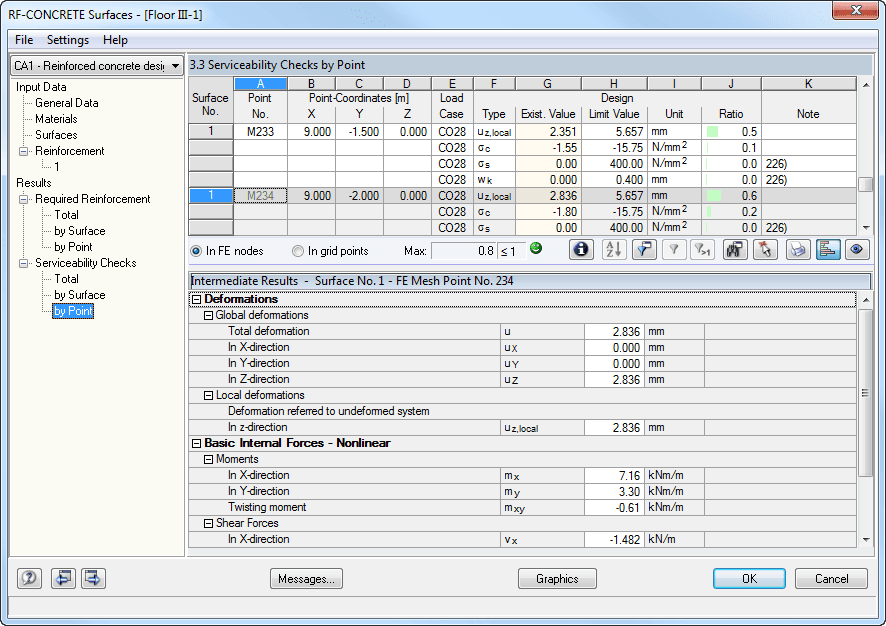Click the Info toolbar icon for result details
Viewport: 886px width, 626px height.
pyautogui.click(x=581, y=250)
